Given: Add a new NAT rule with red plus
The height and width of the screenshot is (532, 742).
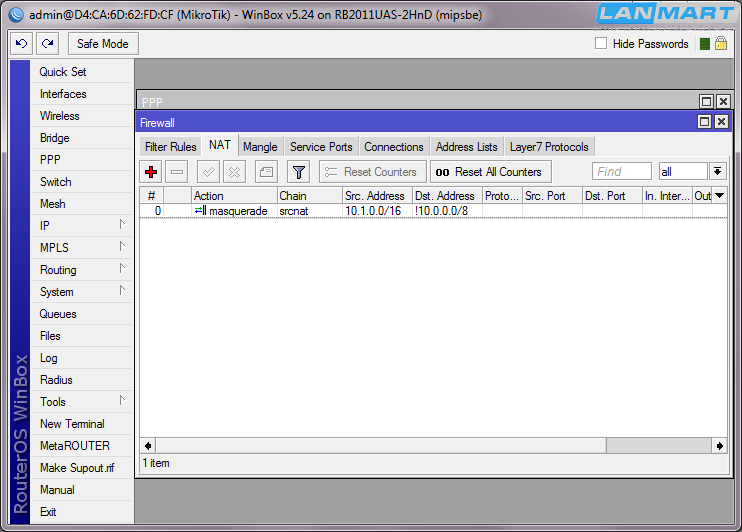Looking at the screenshot, I should tap(151, 172).
